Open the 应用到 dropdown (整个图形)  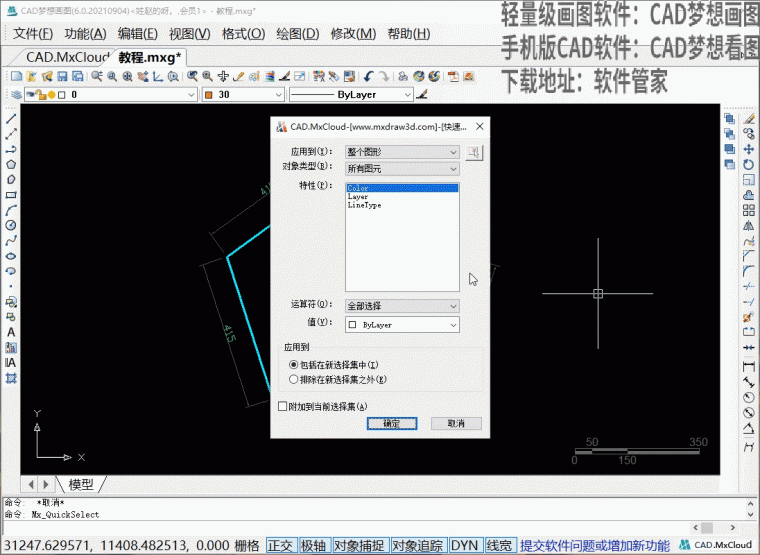402,152
